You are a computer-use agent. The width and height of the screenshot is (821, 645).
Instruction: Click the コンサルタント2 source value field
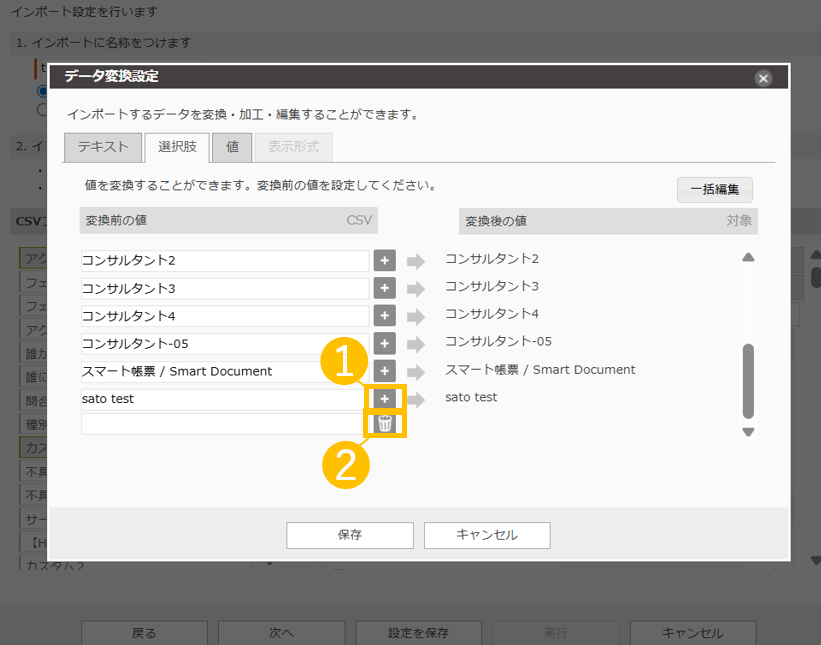pos(225,261)
